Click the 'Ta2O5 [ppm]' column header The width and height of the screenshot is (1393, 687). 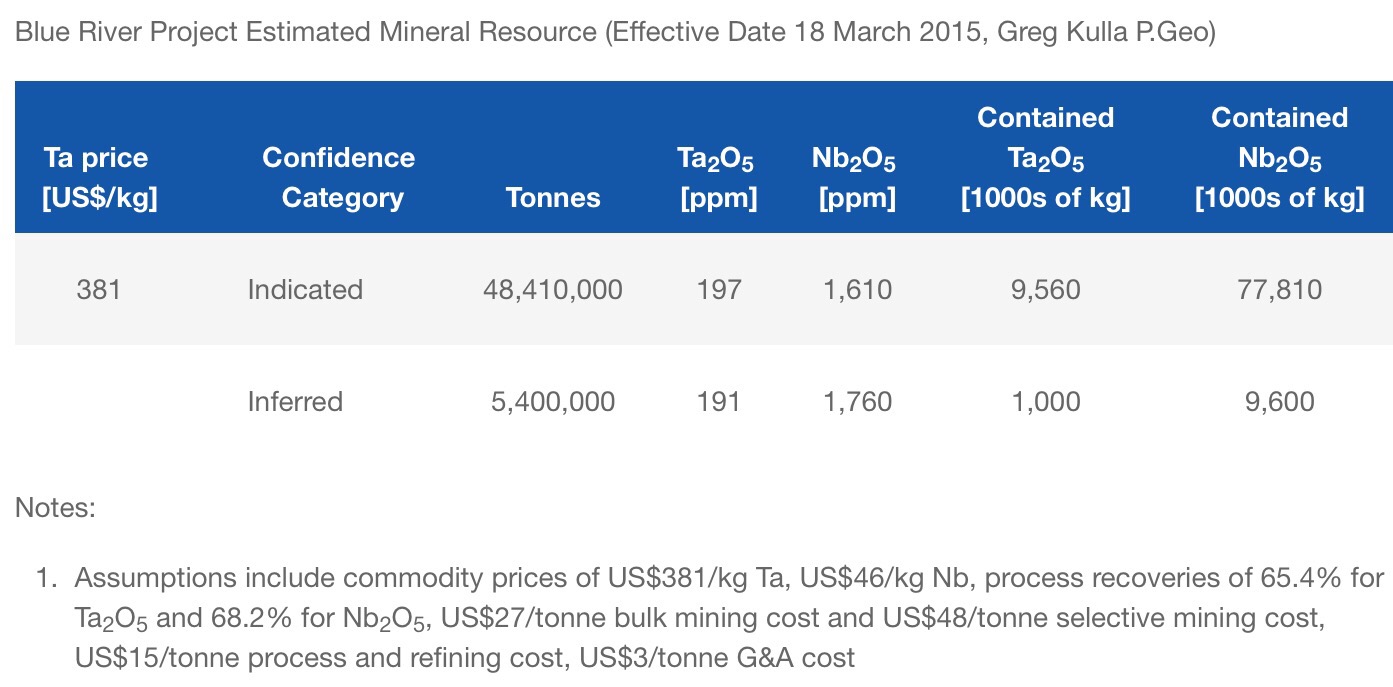click(717, 178)
